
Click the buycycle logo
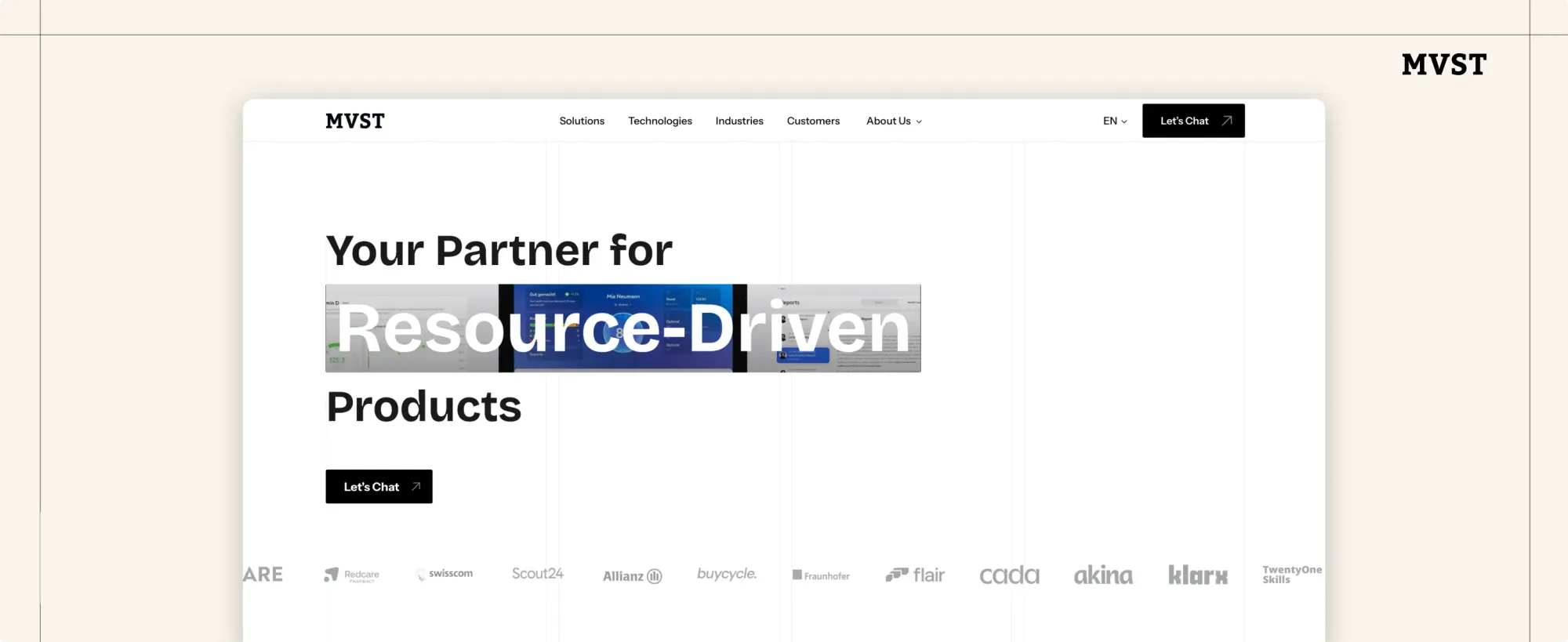click(x=727, y=574)
